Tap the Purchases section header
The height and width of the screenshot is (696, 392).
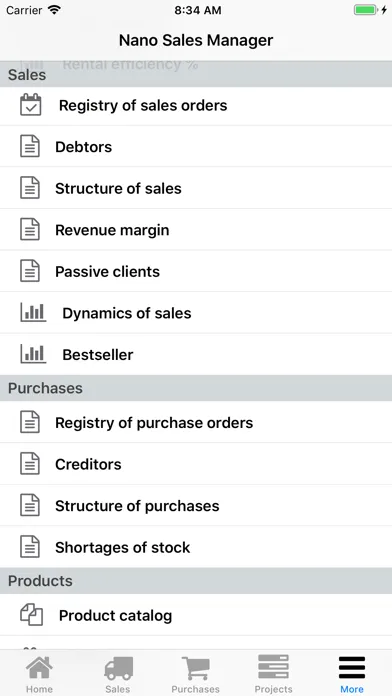pyautogui.click(x=196, y=388)
